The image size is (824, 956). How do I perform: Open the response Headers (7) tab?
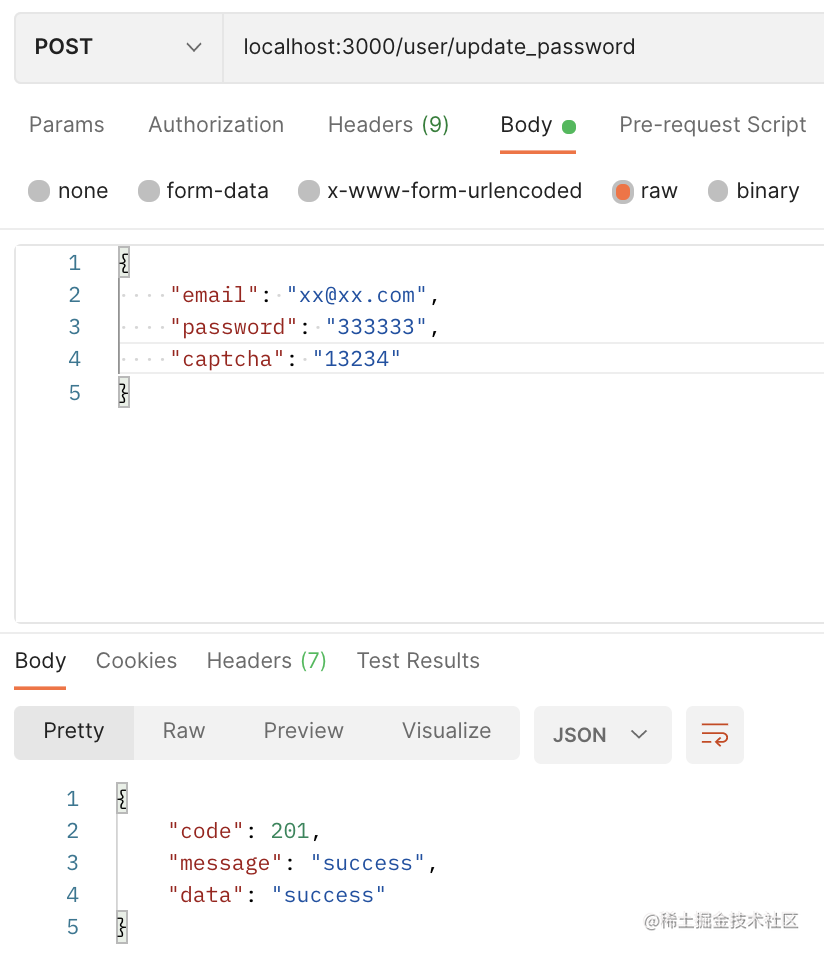coord(266,661)
